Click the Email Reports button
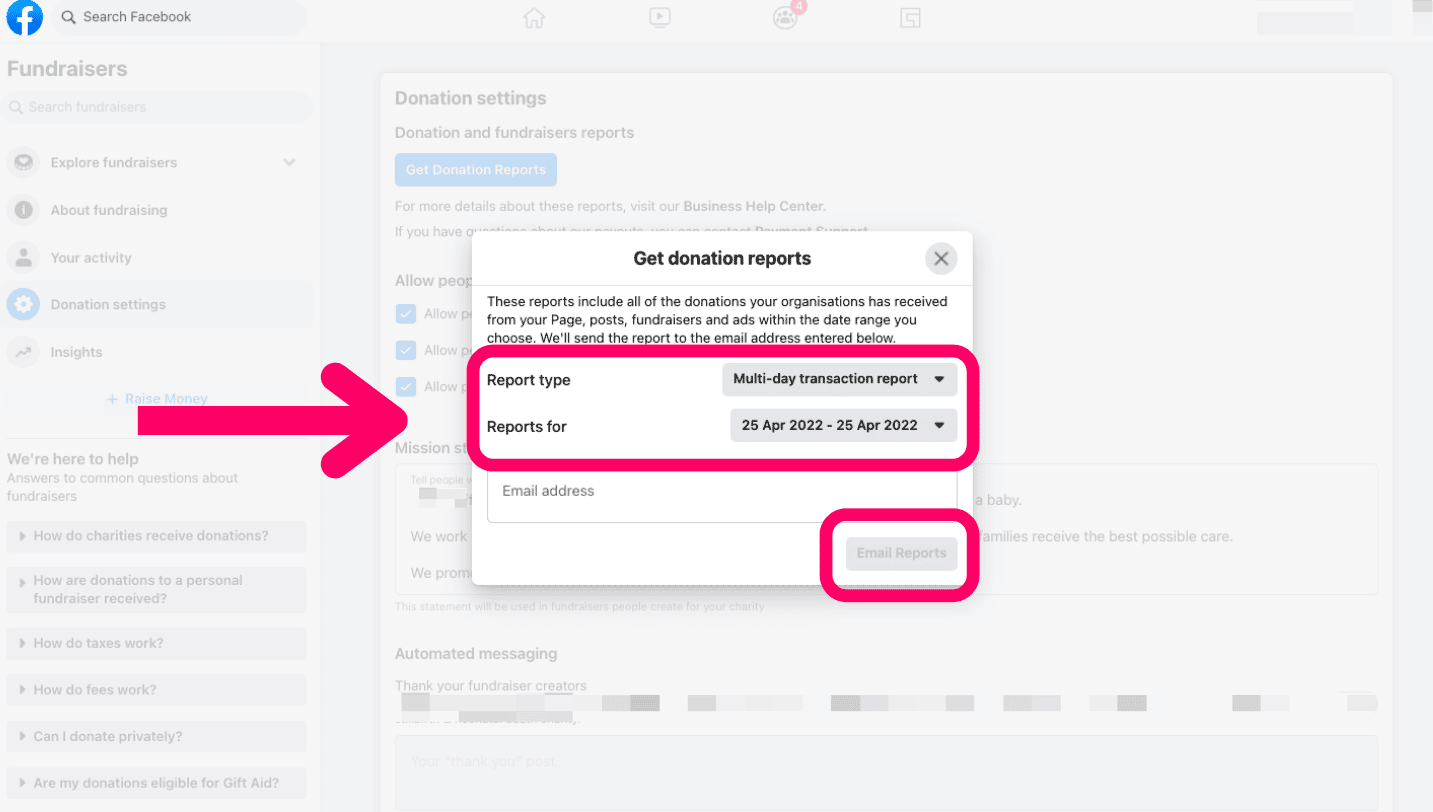The image size is (1433, 812). coord(901,553)
